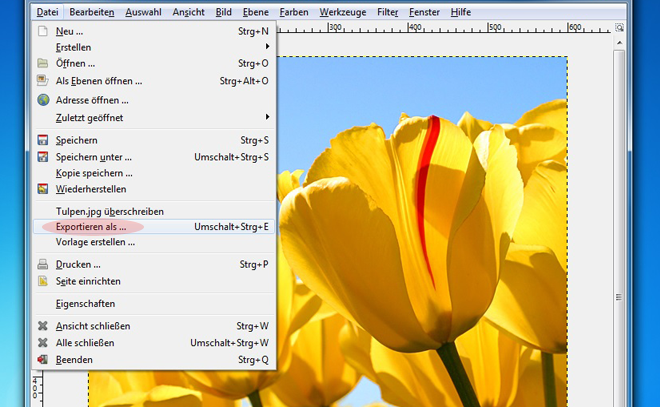The height and width of the screenshot is (407, 660).
Task: Select Tulpen.jpg überschreiben
Action: tap(110, 211)
